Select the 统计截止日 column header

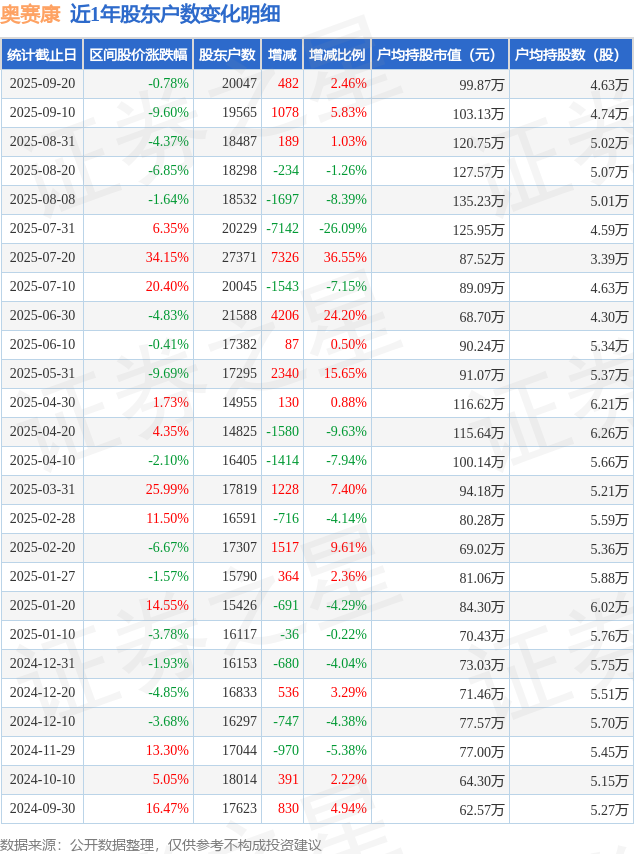click(x=41, y=55)
